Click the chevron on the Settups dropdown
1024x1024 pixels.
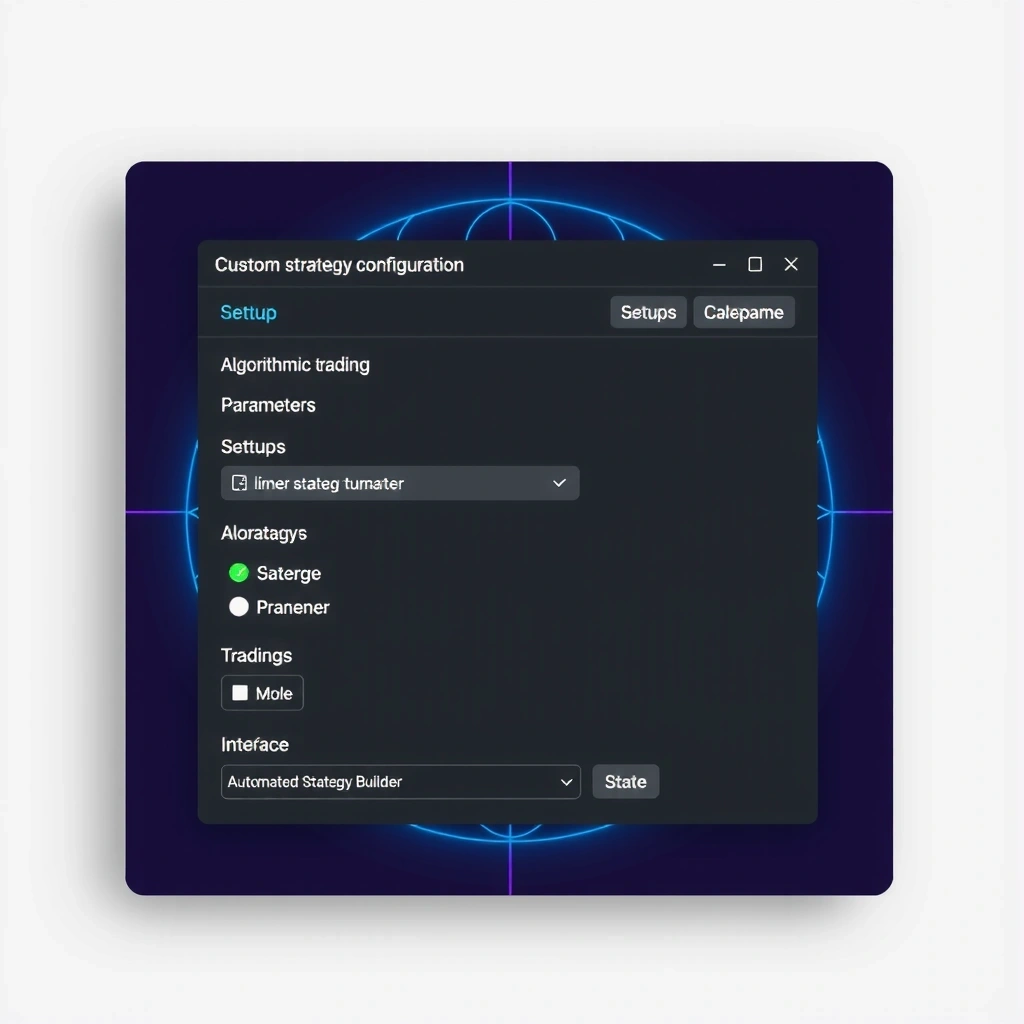point(560,483)
